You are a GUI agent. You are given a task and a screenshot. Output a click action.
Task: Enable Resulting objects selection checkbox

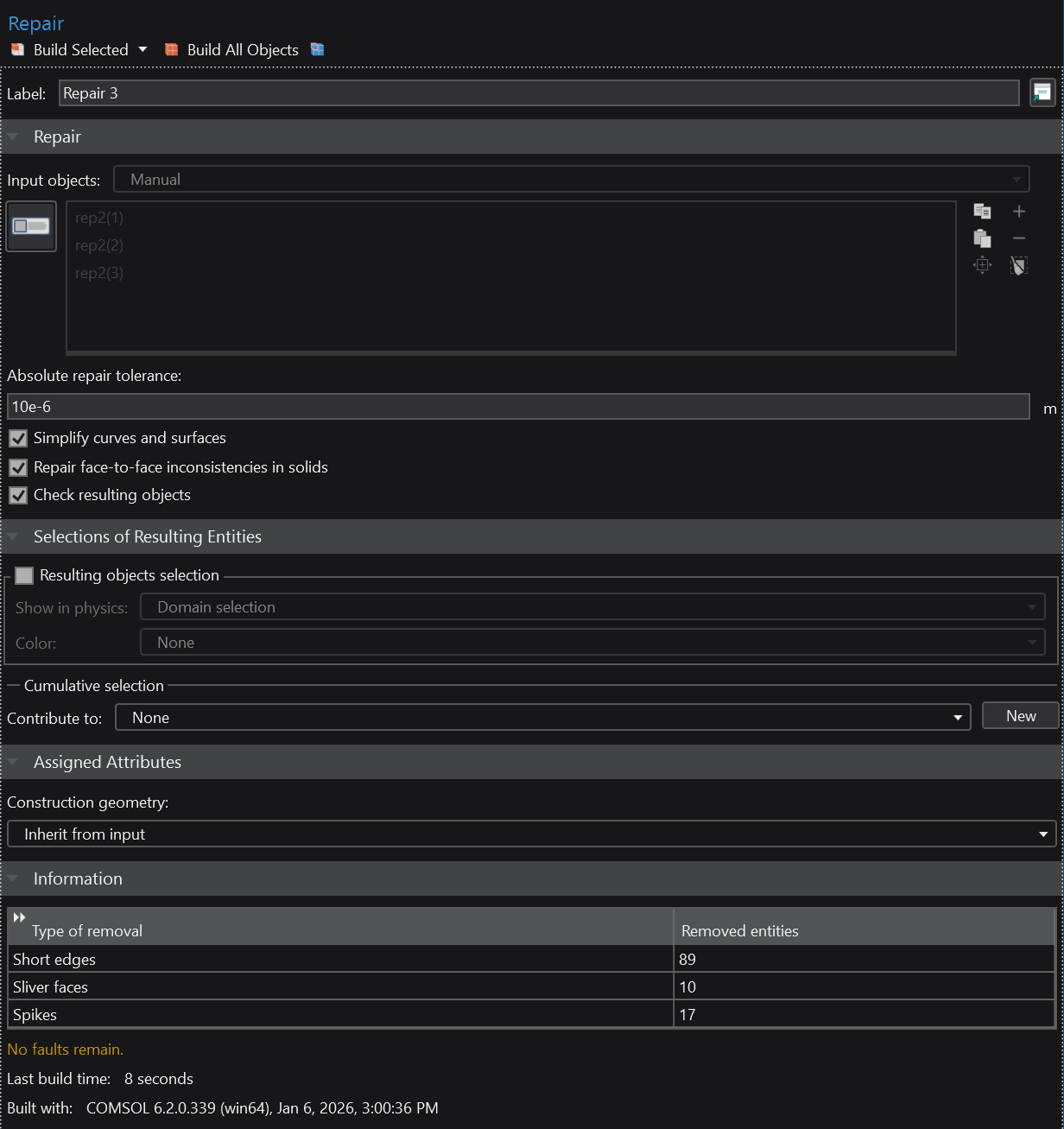[x=24, y=575]
